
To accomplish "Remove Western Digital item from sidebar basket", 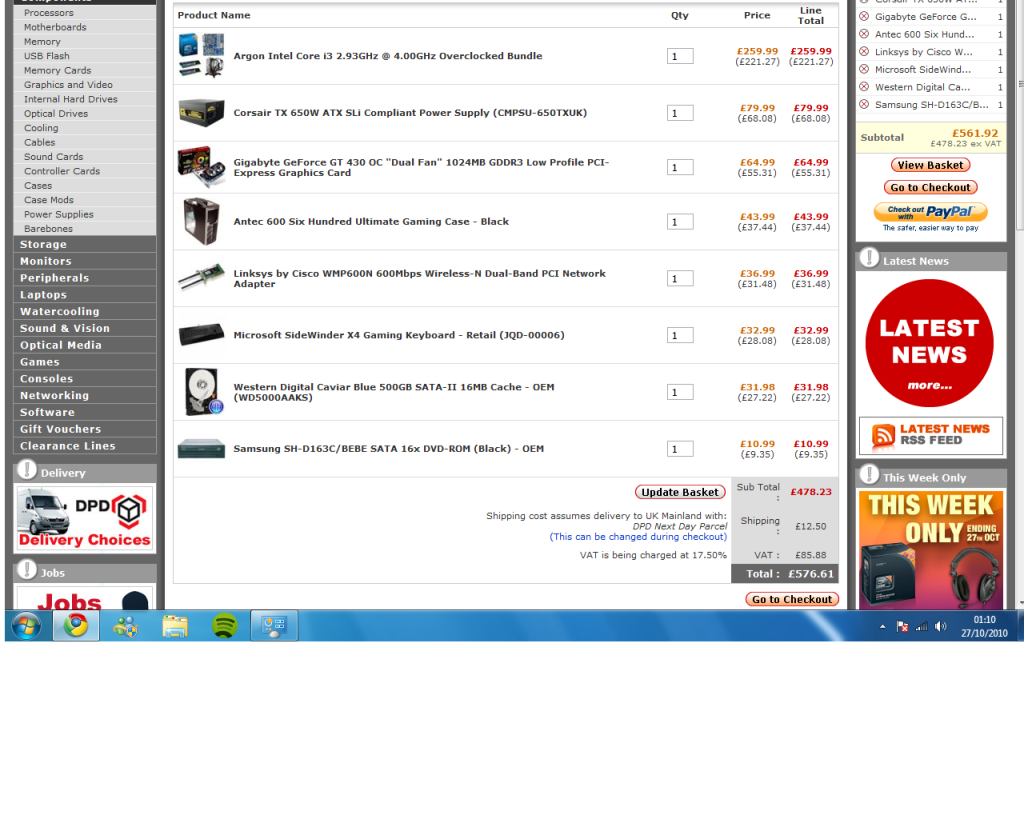I will pyautogui.click(x=864, y=87).
